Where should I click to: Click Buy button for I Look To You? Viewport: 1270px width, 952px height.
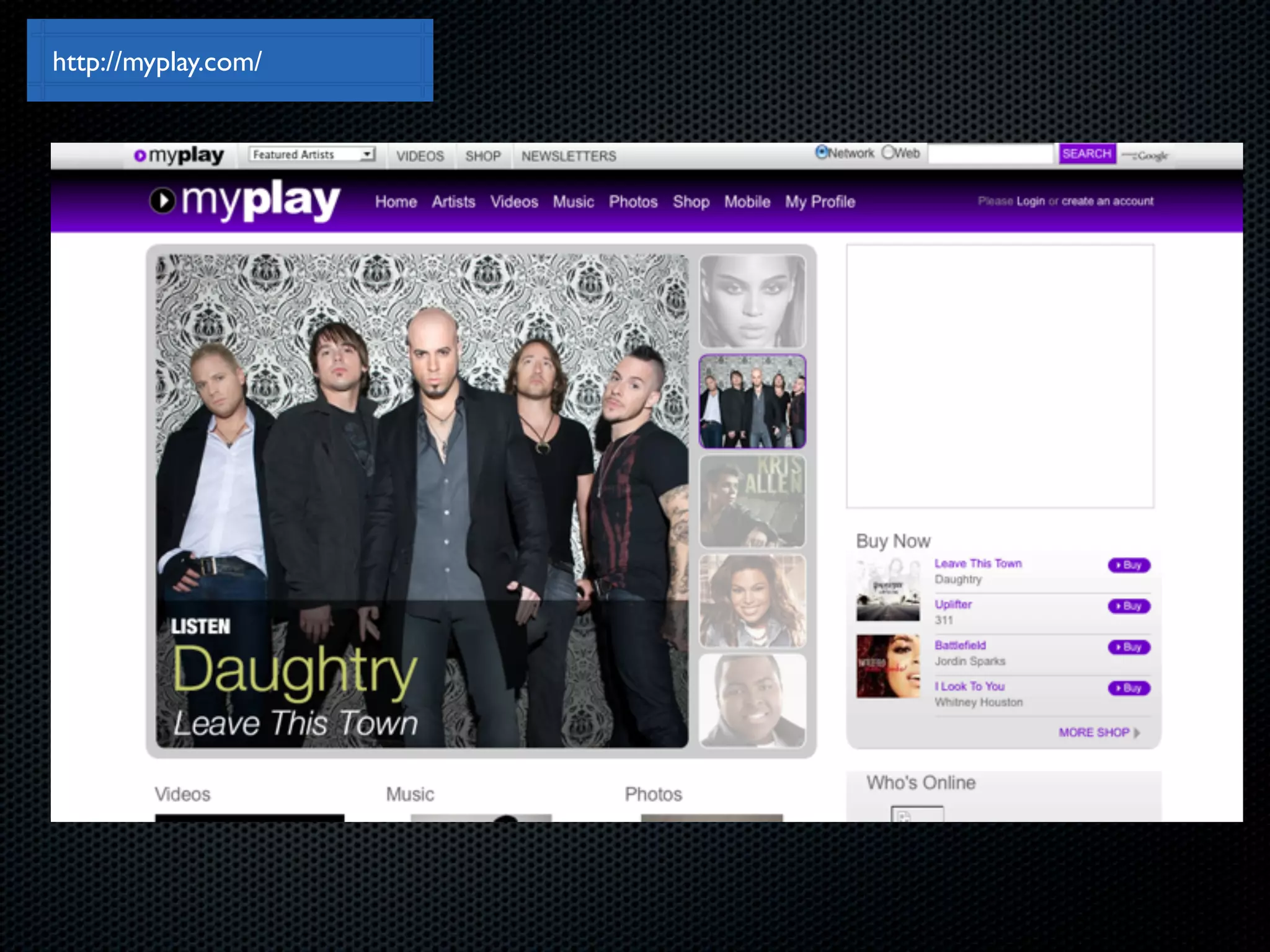[x=1129, y=688]
